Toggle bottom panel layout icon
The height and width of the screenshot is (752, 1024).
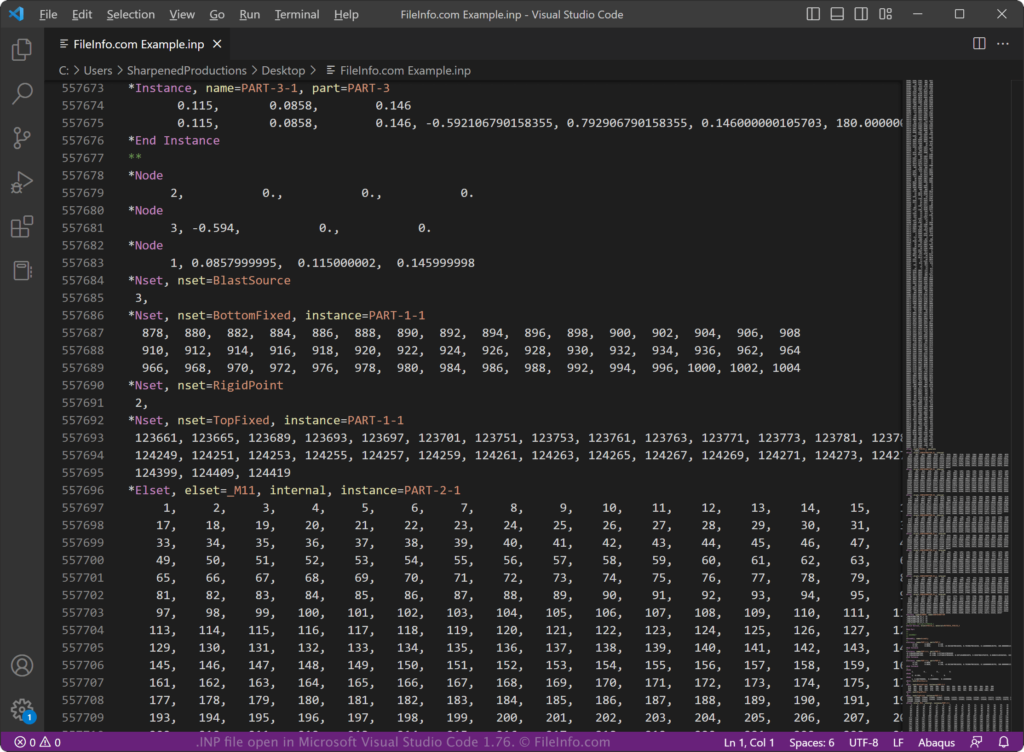point(837,14)
